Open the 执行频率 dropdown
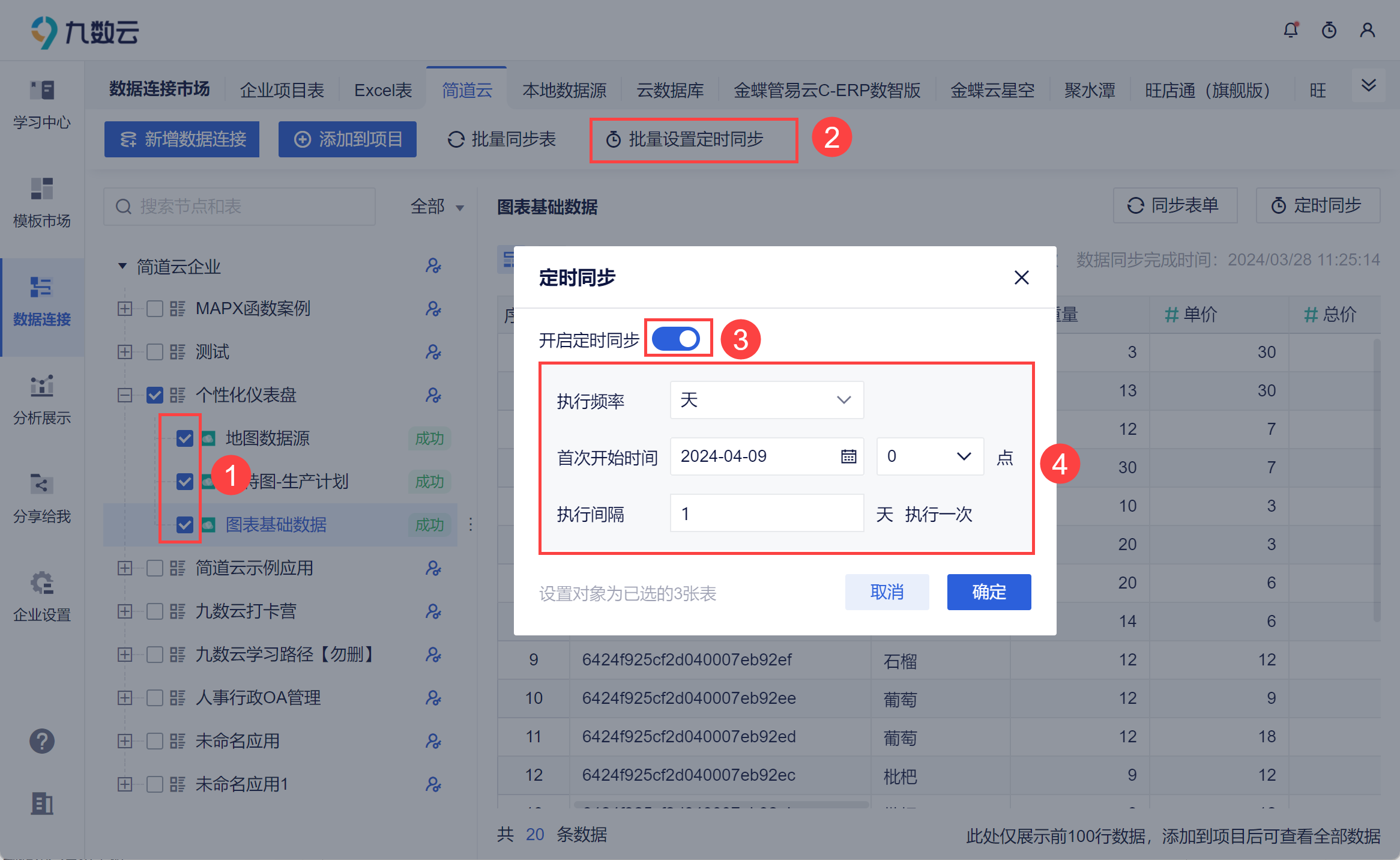Viewport: 1400px width, 860px height. (x=766, y=400)
